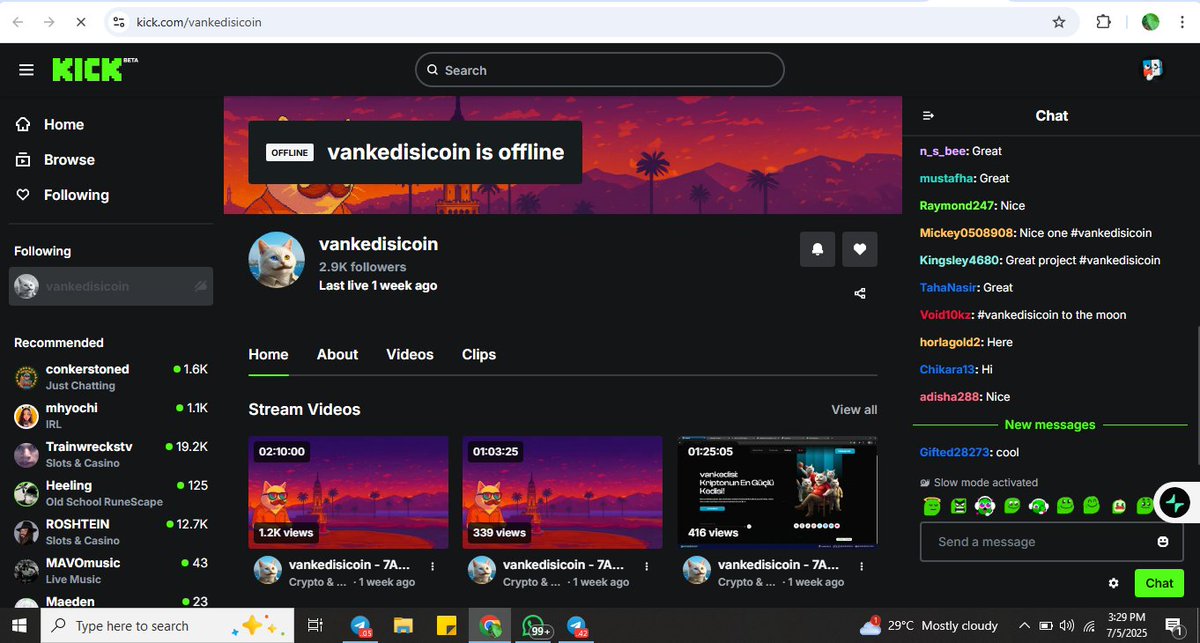Open the 01:03:25 stream video thumbnail
This screenshot has width=1200, height=643.
[562, 492]
